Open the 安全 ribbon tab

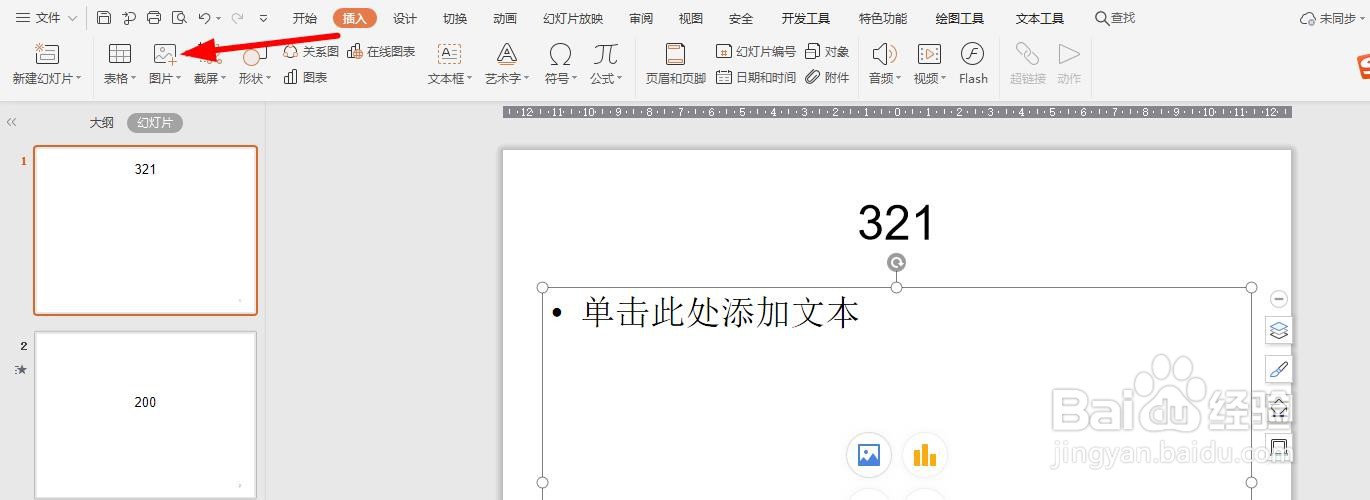click(741, 18)
